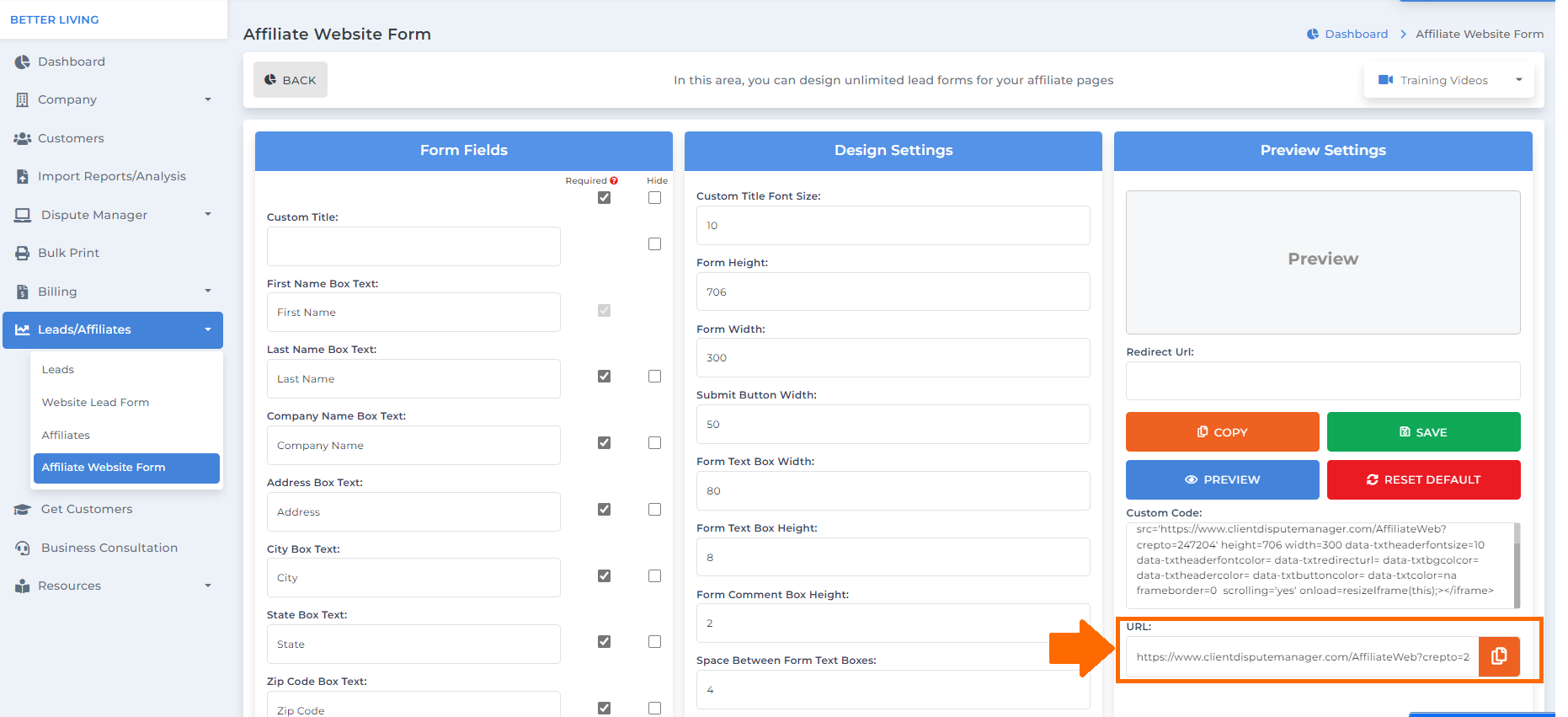Expand the Company menu arrow
The image size is (1568, 717).
point(208,99)
